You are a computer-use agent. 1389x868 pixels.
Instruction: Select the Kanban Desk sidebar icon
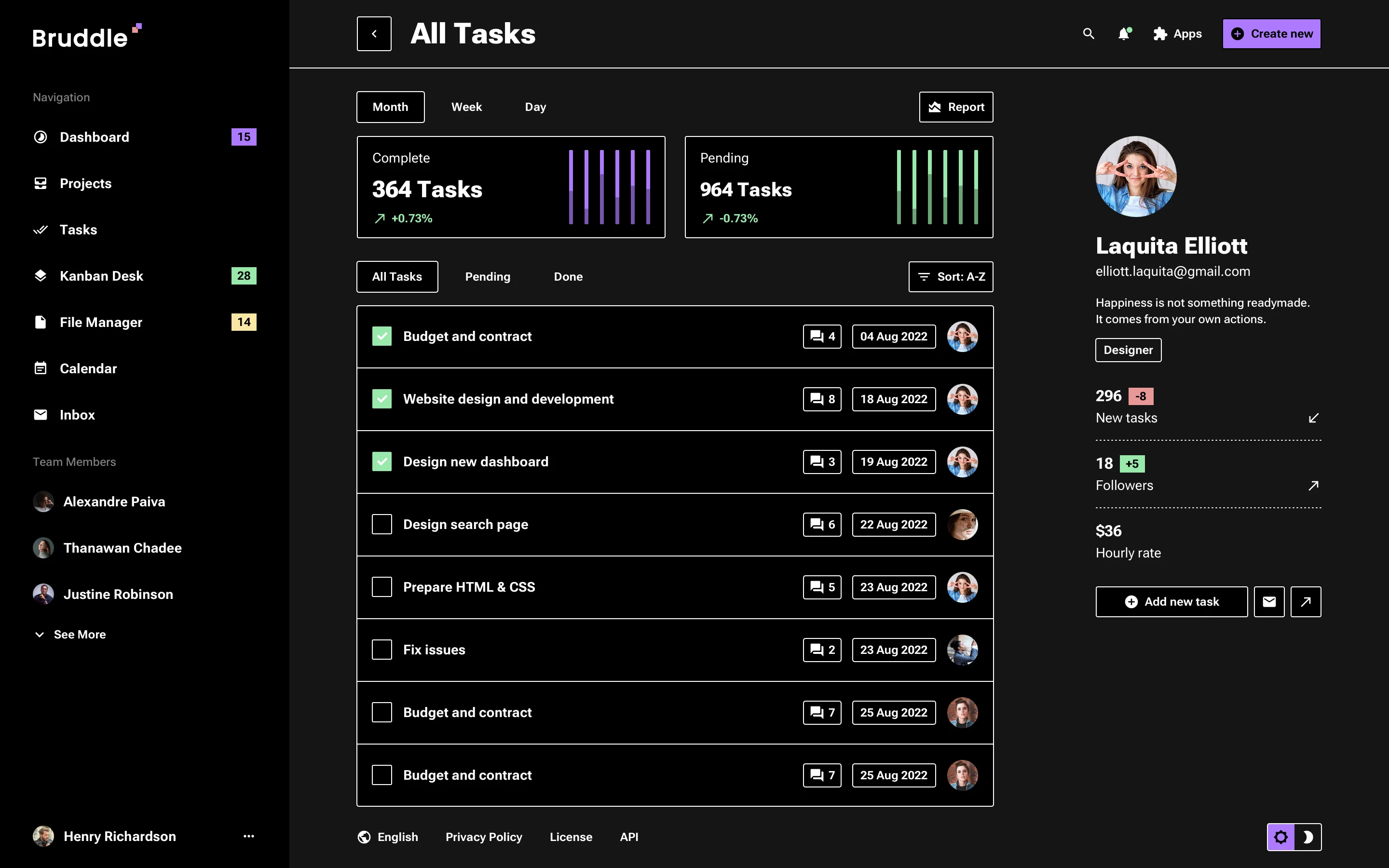click(40, 275)
